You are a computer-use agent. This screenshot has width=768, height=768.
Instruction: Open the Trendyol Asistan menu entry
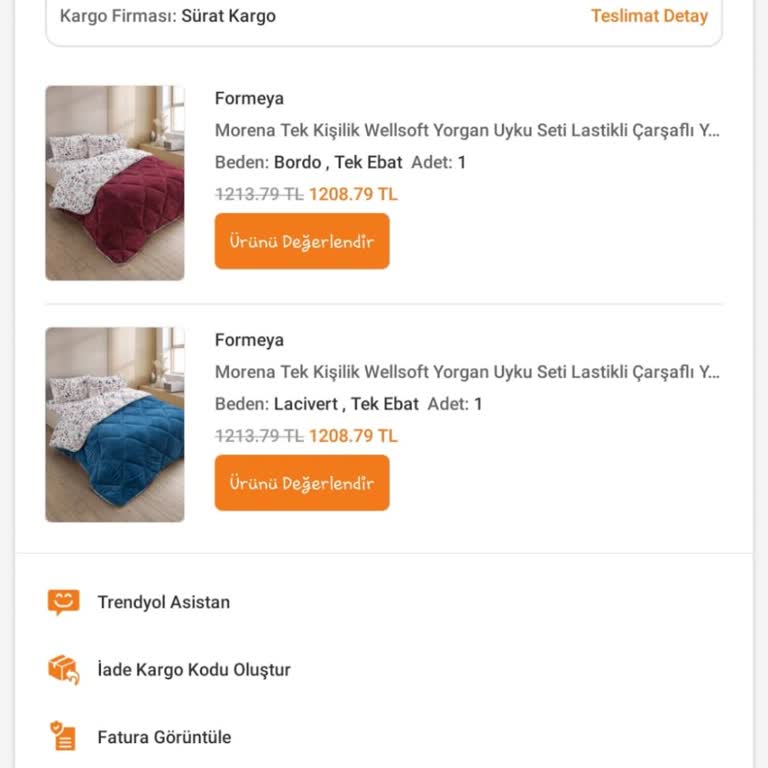tap(164, 602)
